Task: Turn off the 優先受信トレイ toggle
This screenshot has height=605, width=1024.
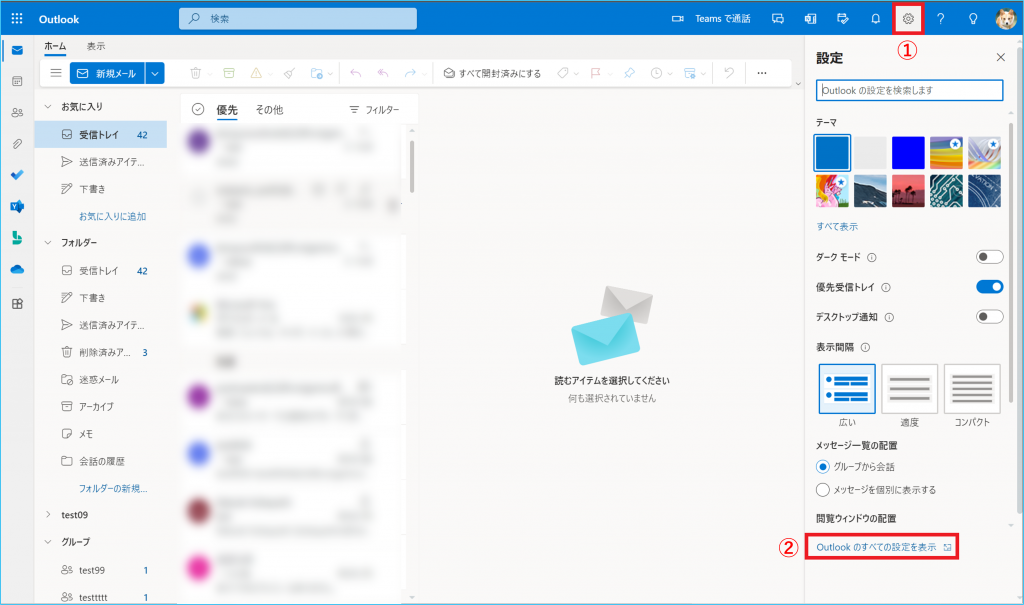Action: tap(989, 287)
